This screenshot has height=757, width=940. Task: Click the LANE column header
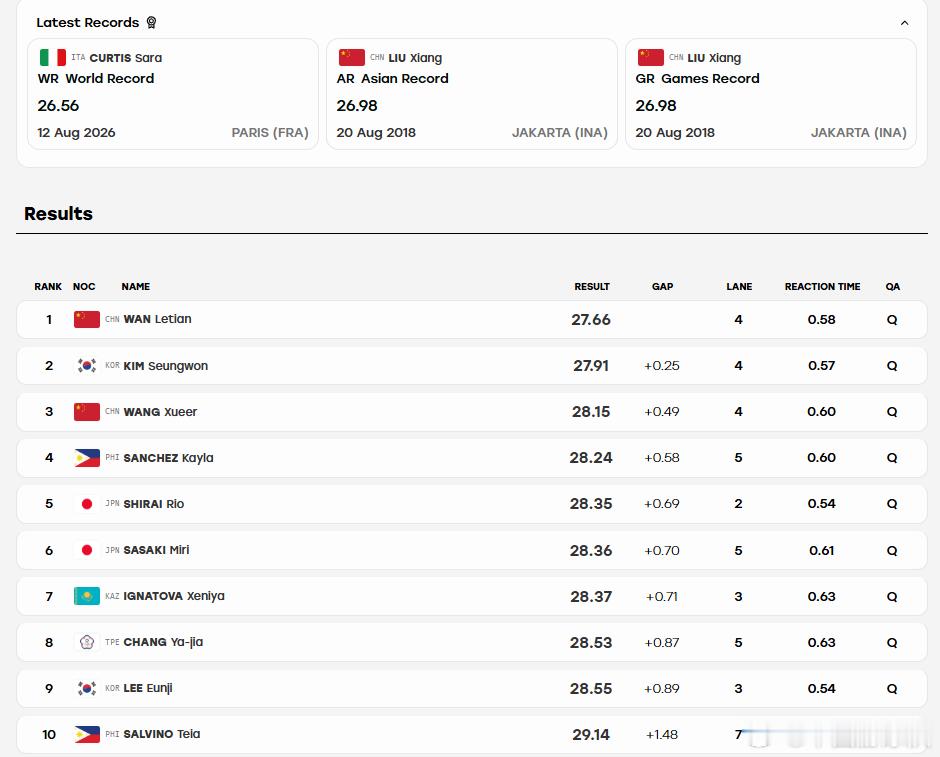coord(739,286)
